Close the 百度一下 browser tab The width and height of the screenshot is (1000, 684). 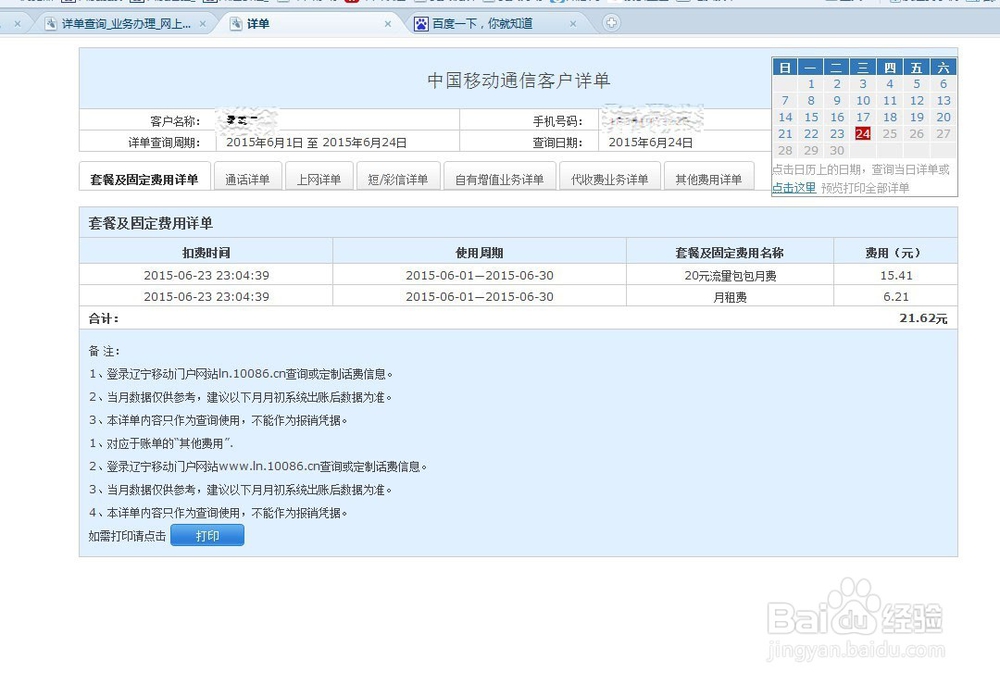click(573, 24)
